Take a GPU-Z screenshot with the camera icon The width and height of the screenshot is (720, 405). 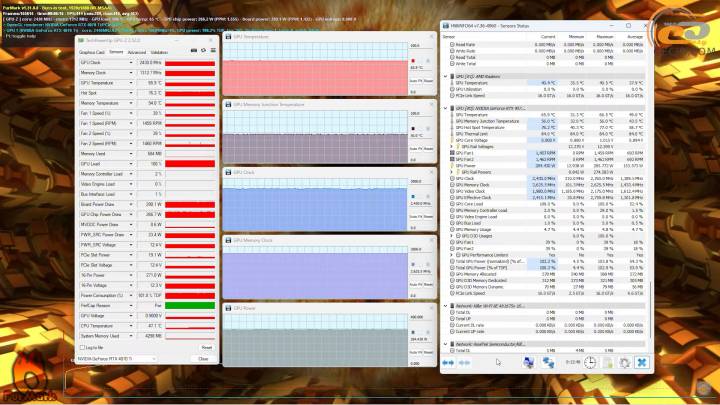[x=194, y=51]
